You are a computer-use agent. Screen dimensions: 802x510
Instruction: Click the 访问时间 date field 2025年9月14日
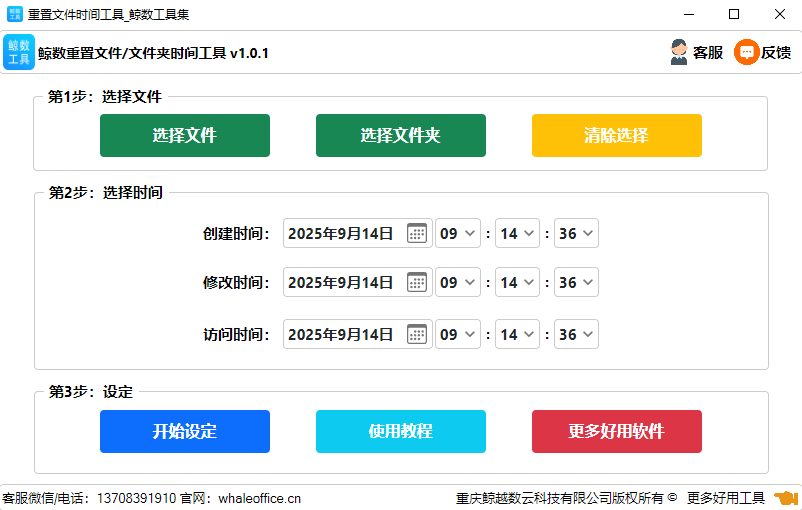[x=358, y=335]
